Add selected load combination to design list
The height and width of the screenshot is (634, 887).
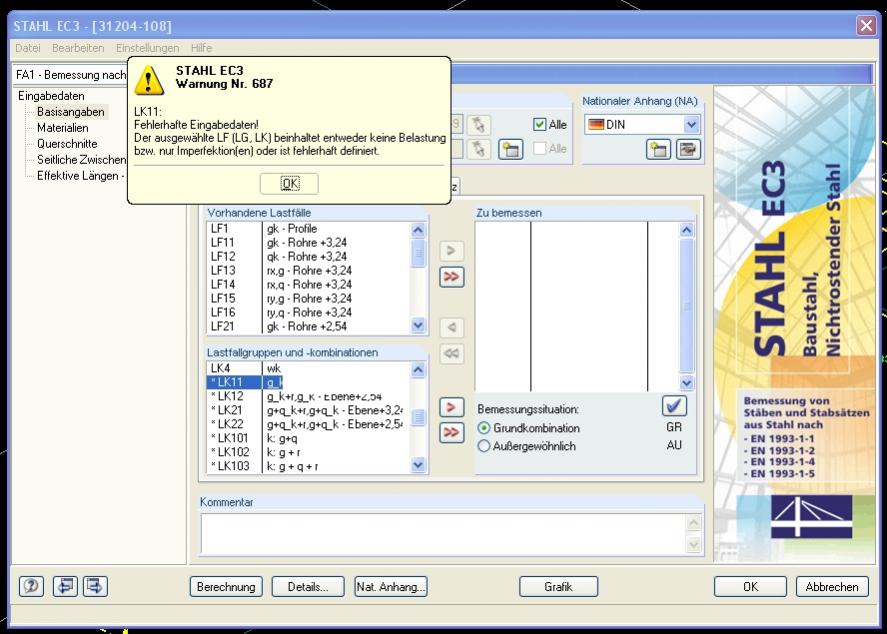point(451,407)
